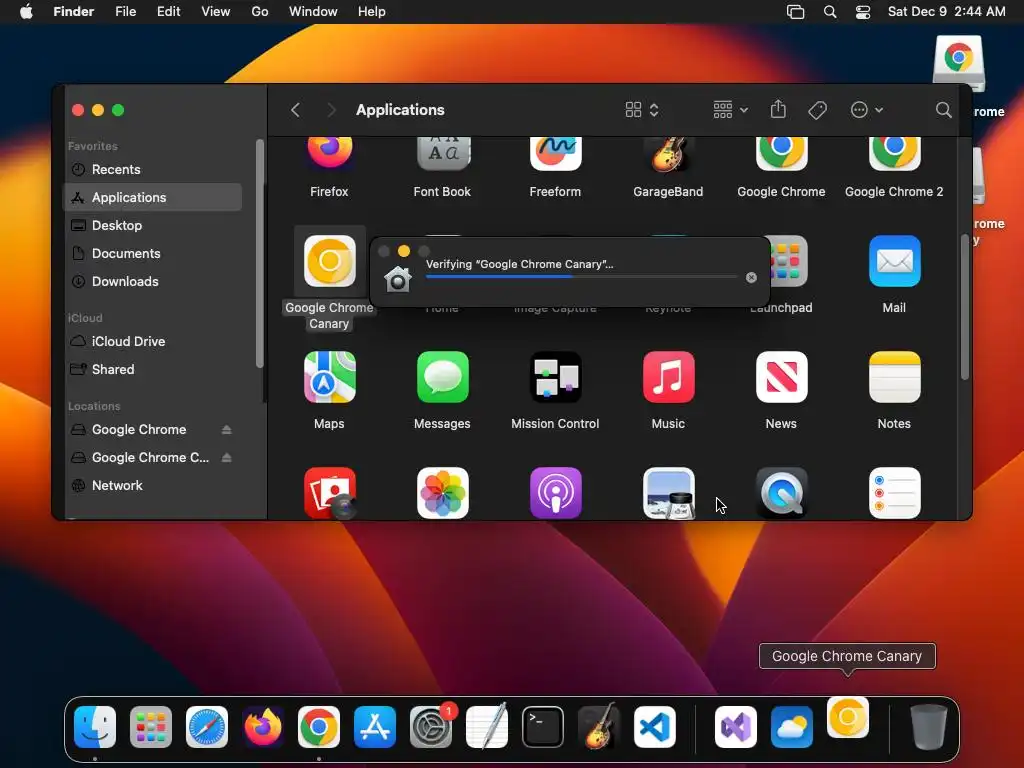The height and width of the screenshot is (768, 1024).
Task: Open the Apple menu
Action: tap(26, 12)
